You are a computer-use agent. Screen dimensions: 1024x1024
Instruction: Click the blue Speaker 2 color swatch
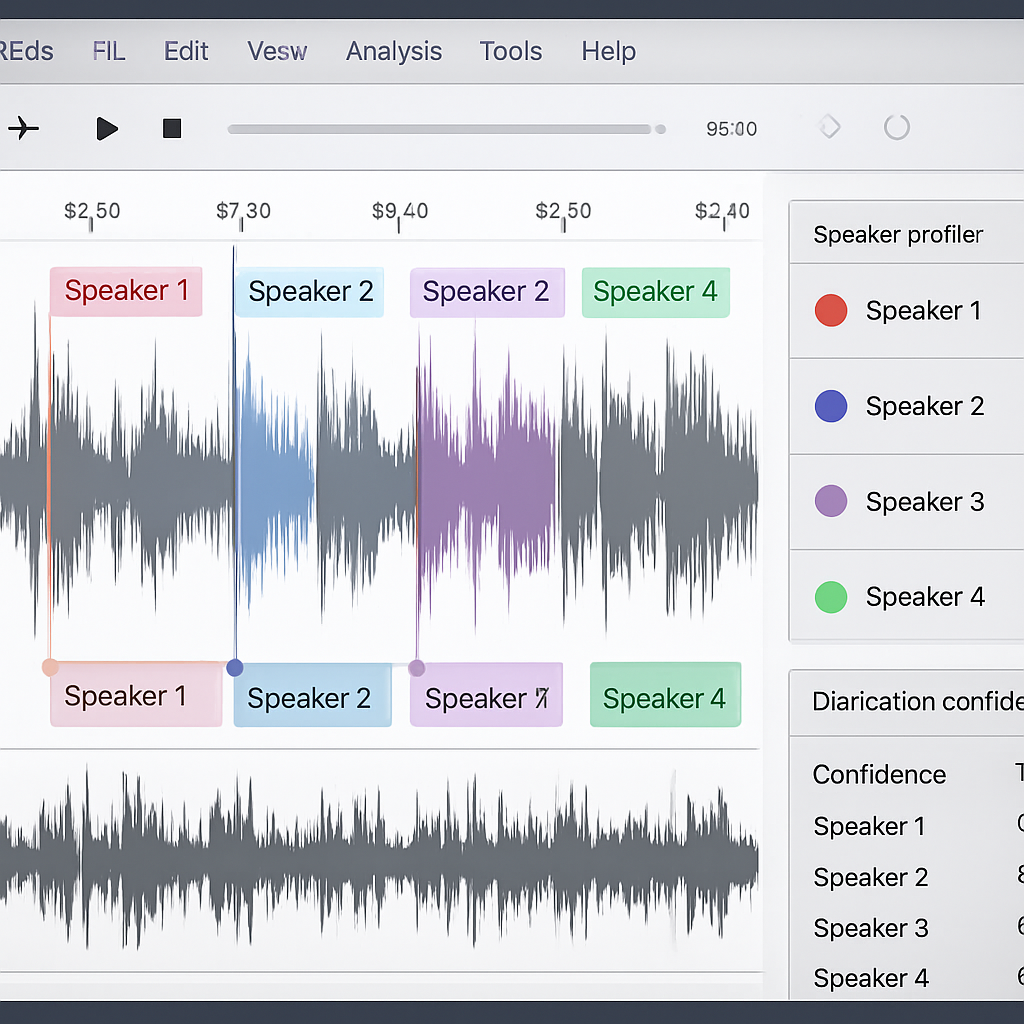[x=831, y=406]
